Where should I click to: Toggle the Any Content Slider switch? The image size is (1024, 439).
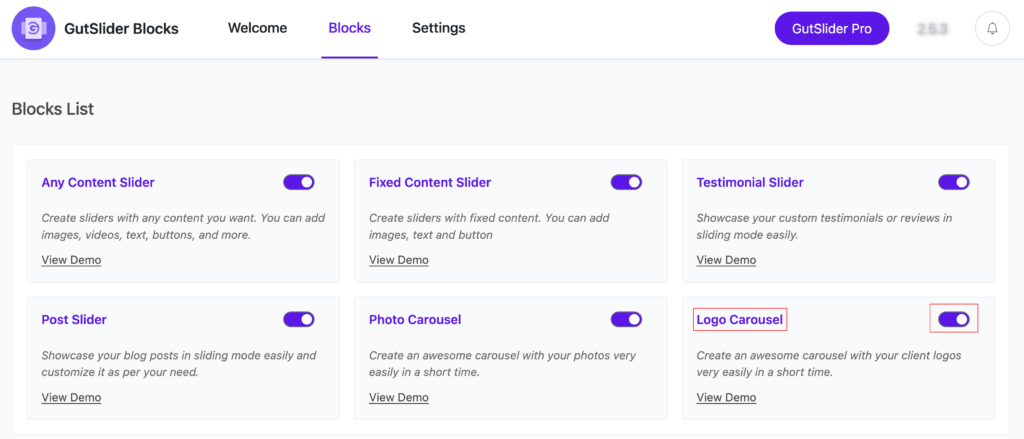point(299,182)
